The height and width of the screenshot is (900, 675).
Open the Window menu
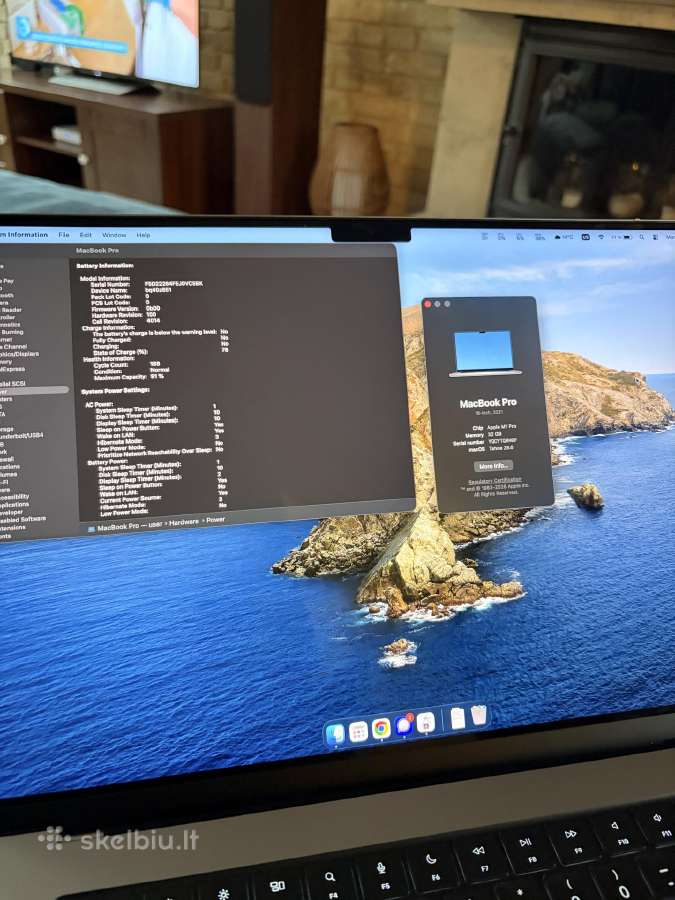pos(114,235)
